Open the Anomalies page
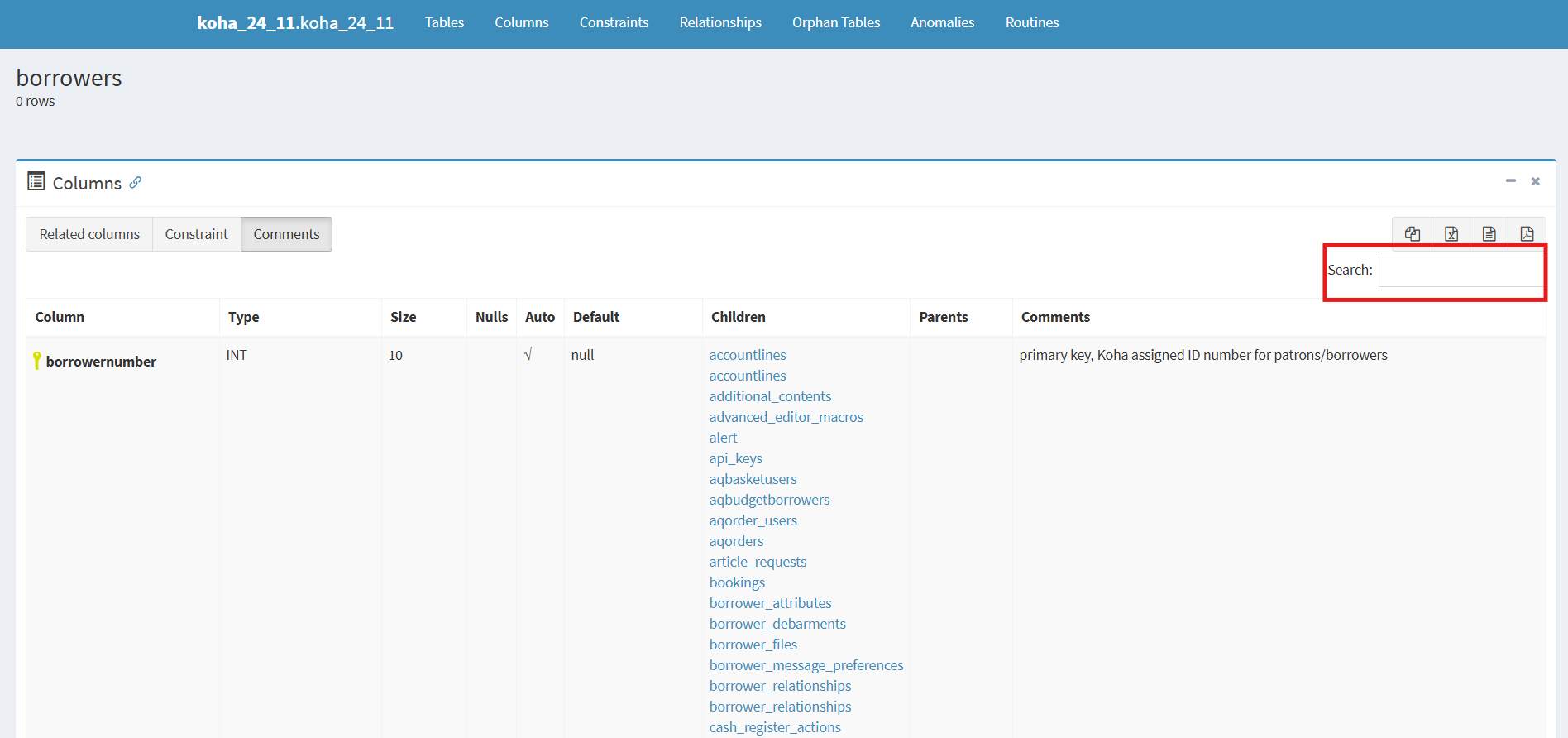This screenshot has width=1568, height=738. pos(943,22)
